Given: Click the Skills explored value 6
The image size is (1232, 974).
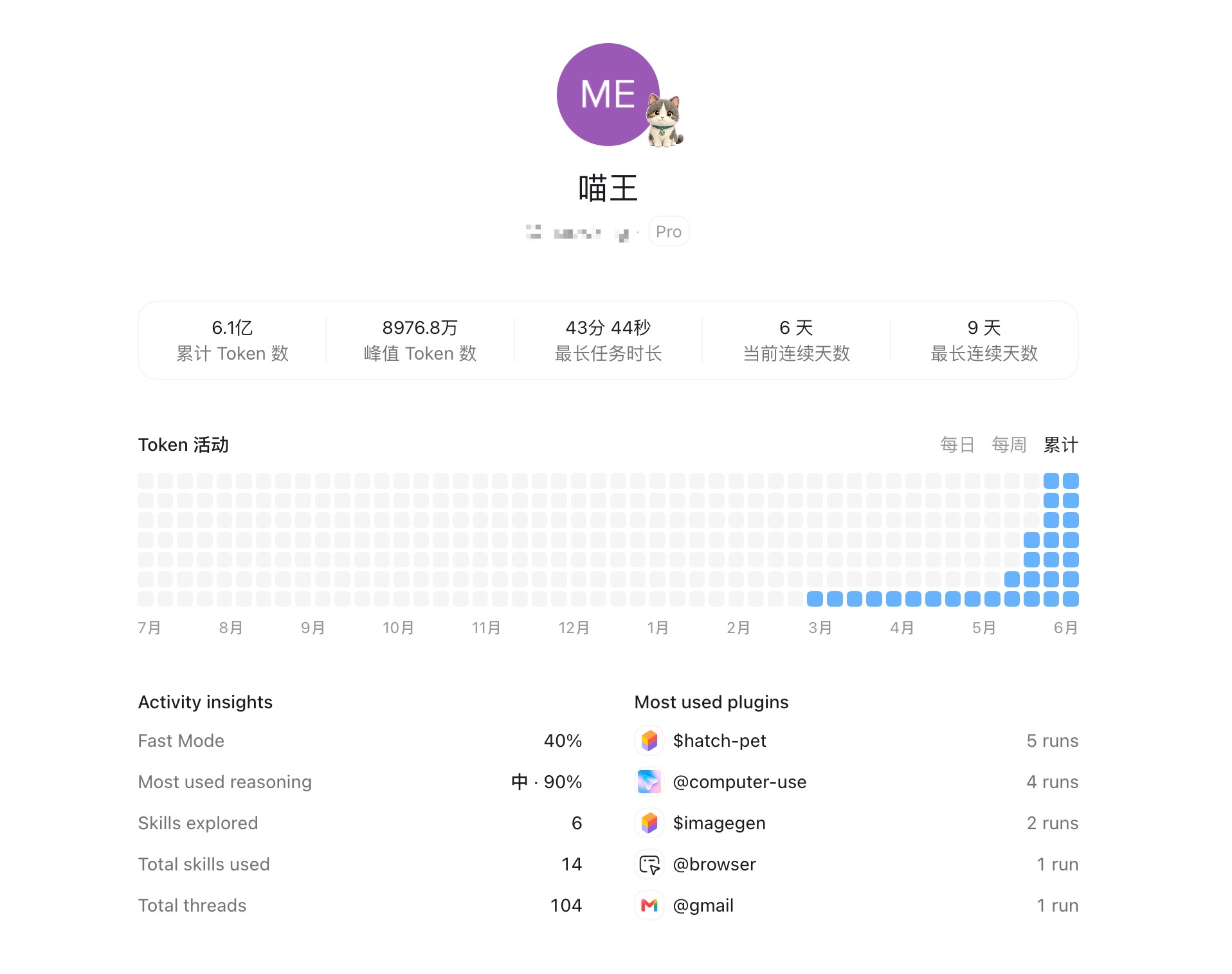Looking at the screenshot, I should pyautogui.click(x=577, y=823).
